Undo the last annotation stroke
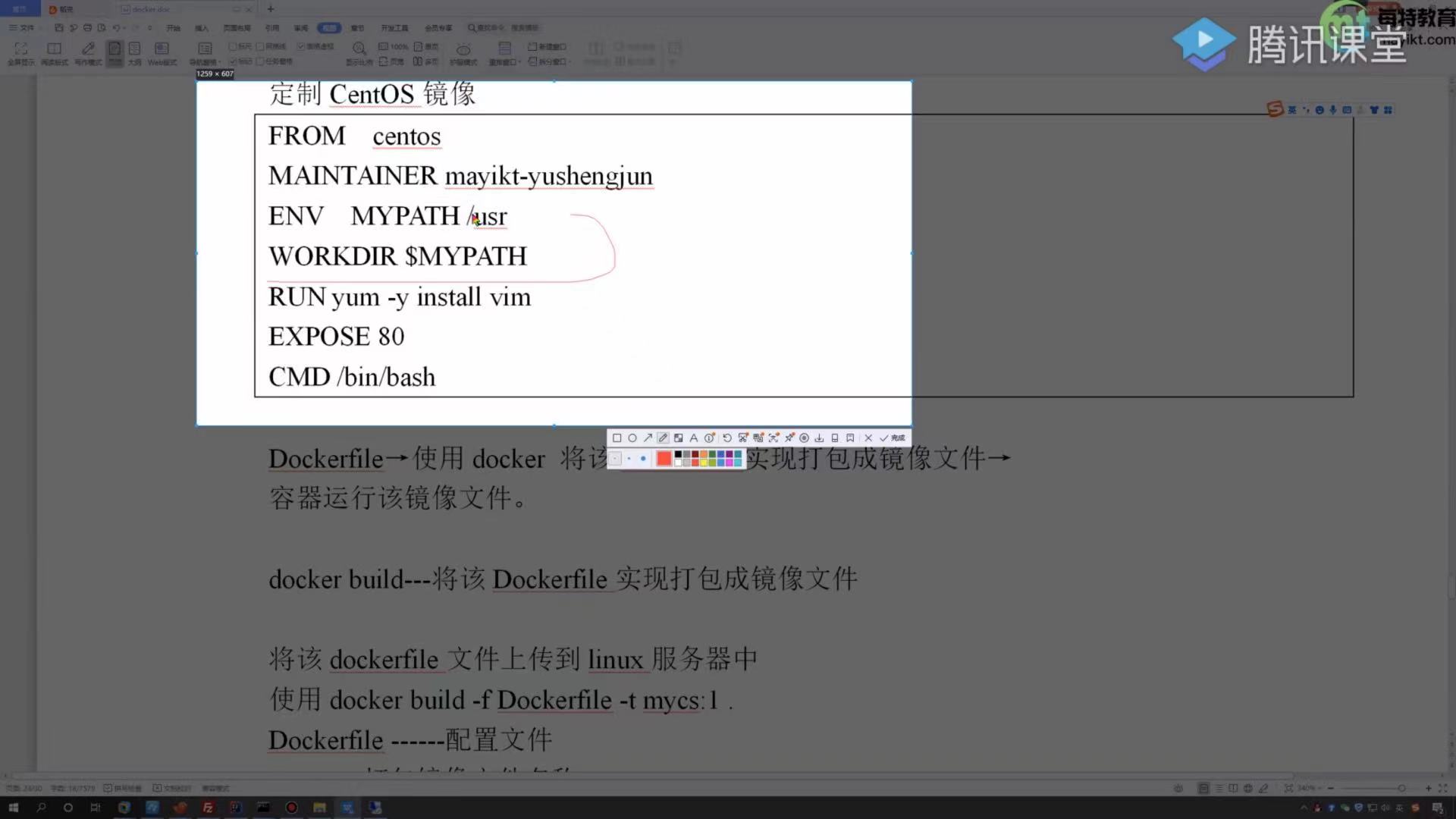Screen dimensions: 1456x819 tap(726, 438)
